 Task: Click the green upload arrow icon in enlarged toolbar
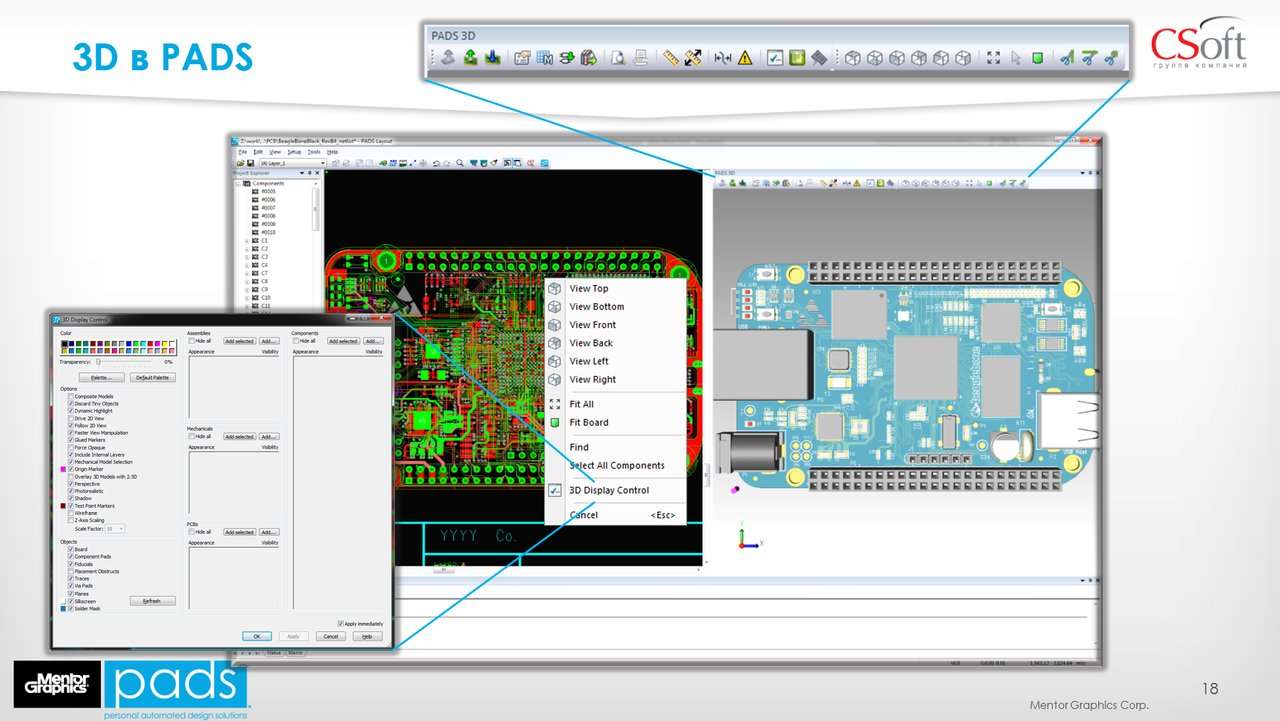[470, 58]
